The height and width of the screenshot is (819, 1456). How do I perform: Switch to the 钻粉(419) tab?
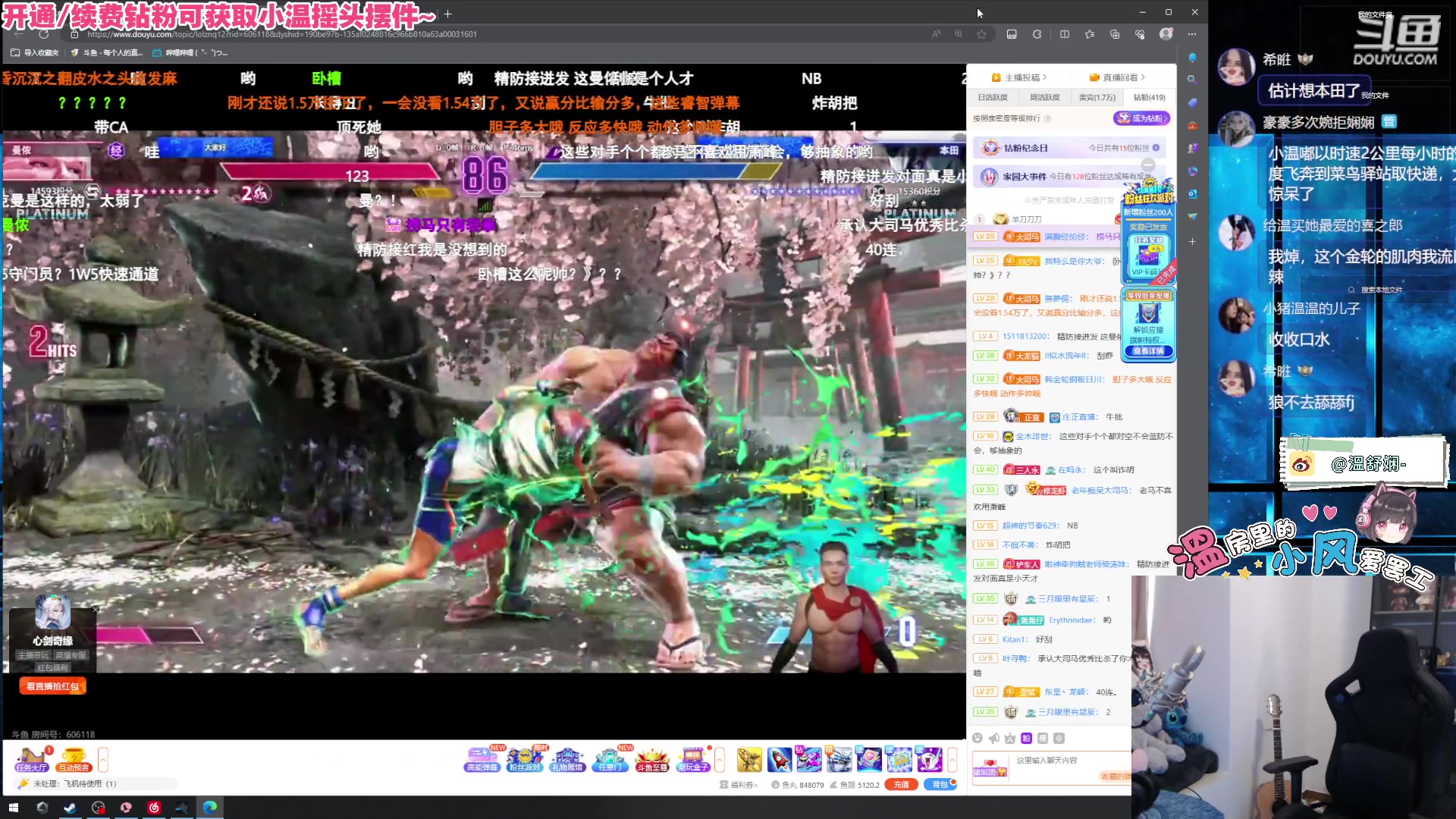click(1149, 97)
